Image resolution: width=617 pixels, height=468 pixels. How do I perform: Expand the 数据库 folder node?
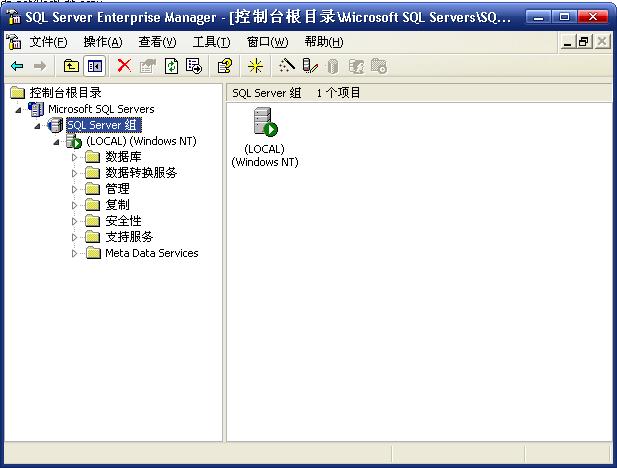[74, 157]
